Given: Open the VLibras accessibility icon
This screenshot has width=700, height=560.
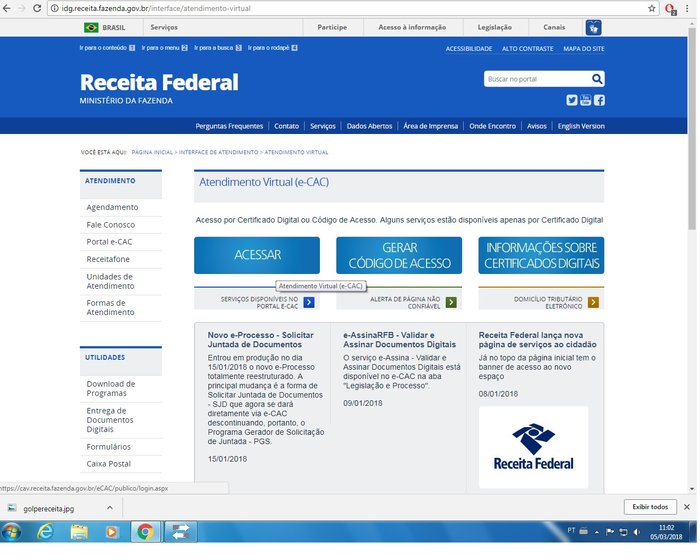Looking at the screenshot, I should (593, 27).
